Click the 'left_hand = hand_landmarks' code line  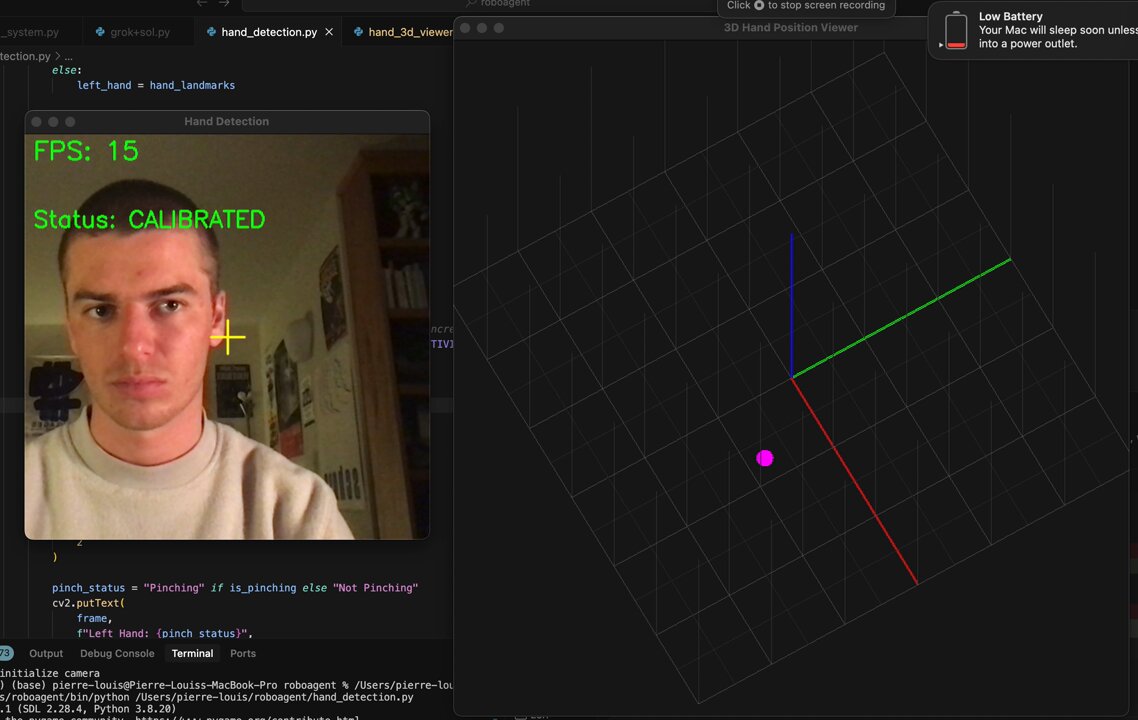coord(156,85)
